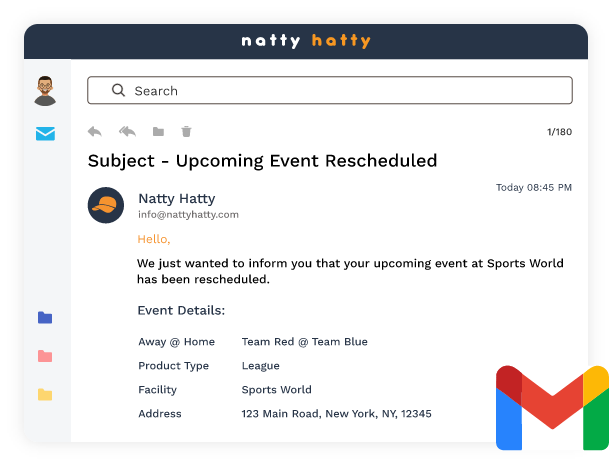Click inside the Search input field
This screenshot has height=466, width=612.
coord(340,90)
